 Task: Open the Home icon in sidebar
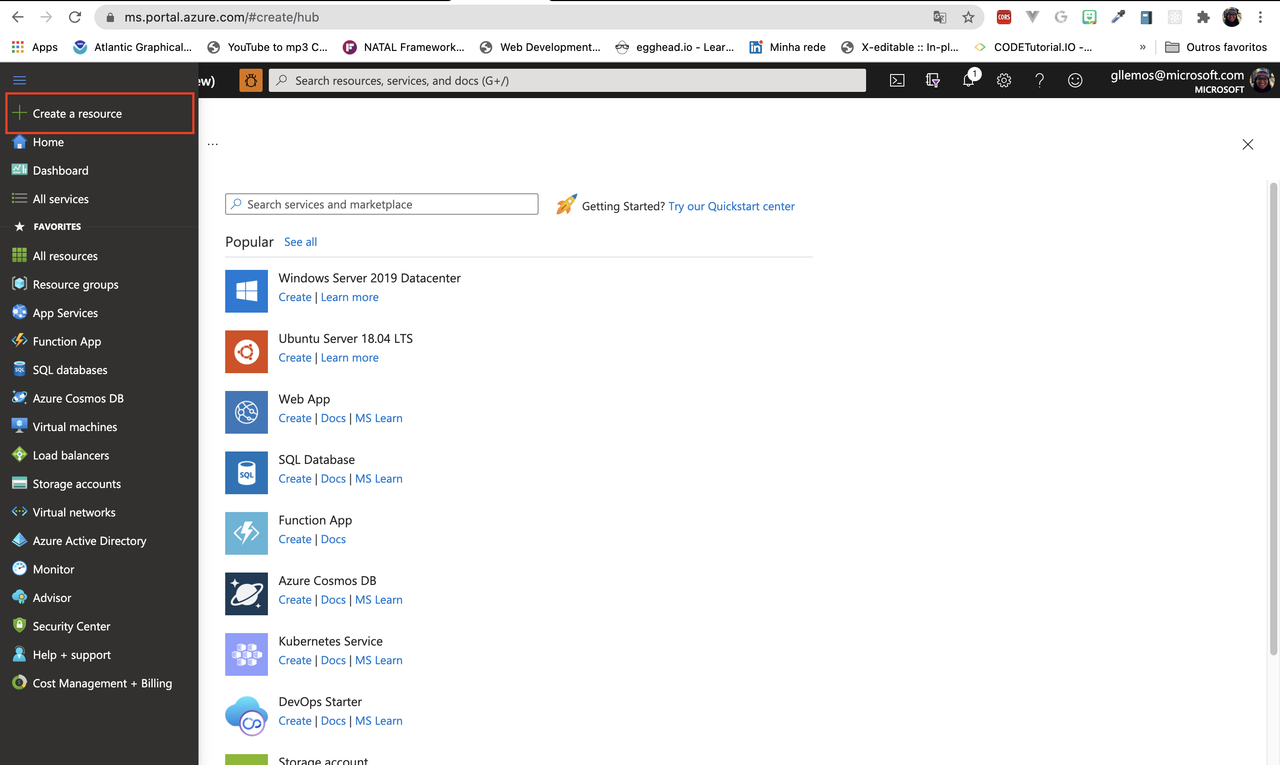[x=19, y=142]
